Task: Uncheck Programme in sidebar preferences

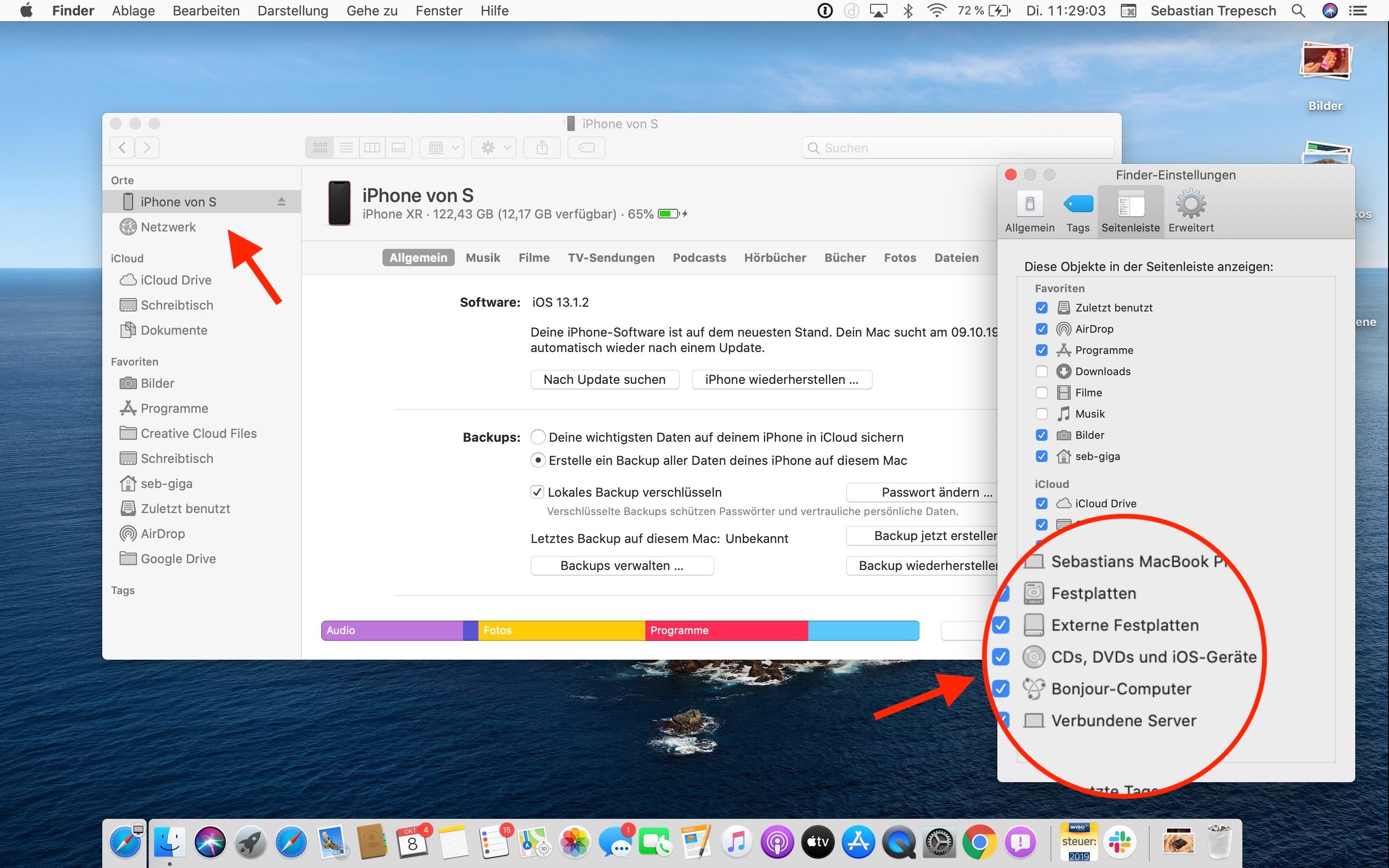Action: click(1041, 350)
